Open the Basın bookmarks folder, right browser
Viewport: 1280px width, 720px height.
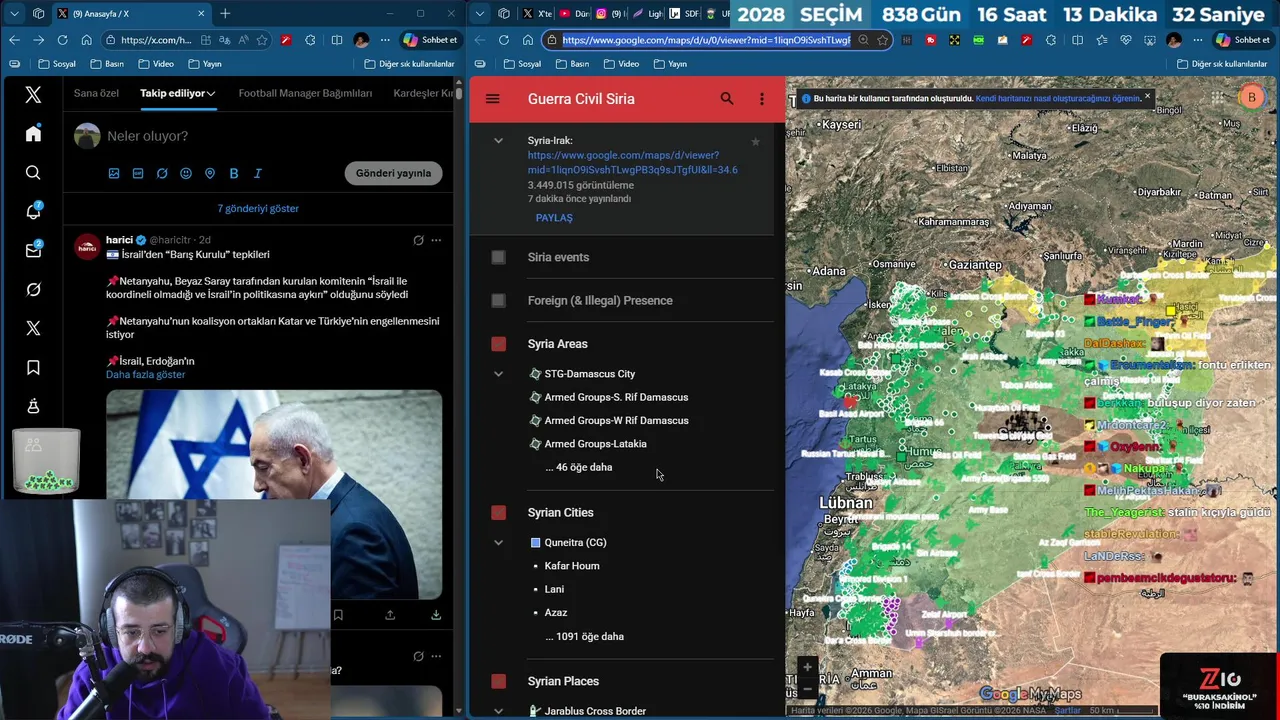(571, 64)
